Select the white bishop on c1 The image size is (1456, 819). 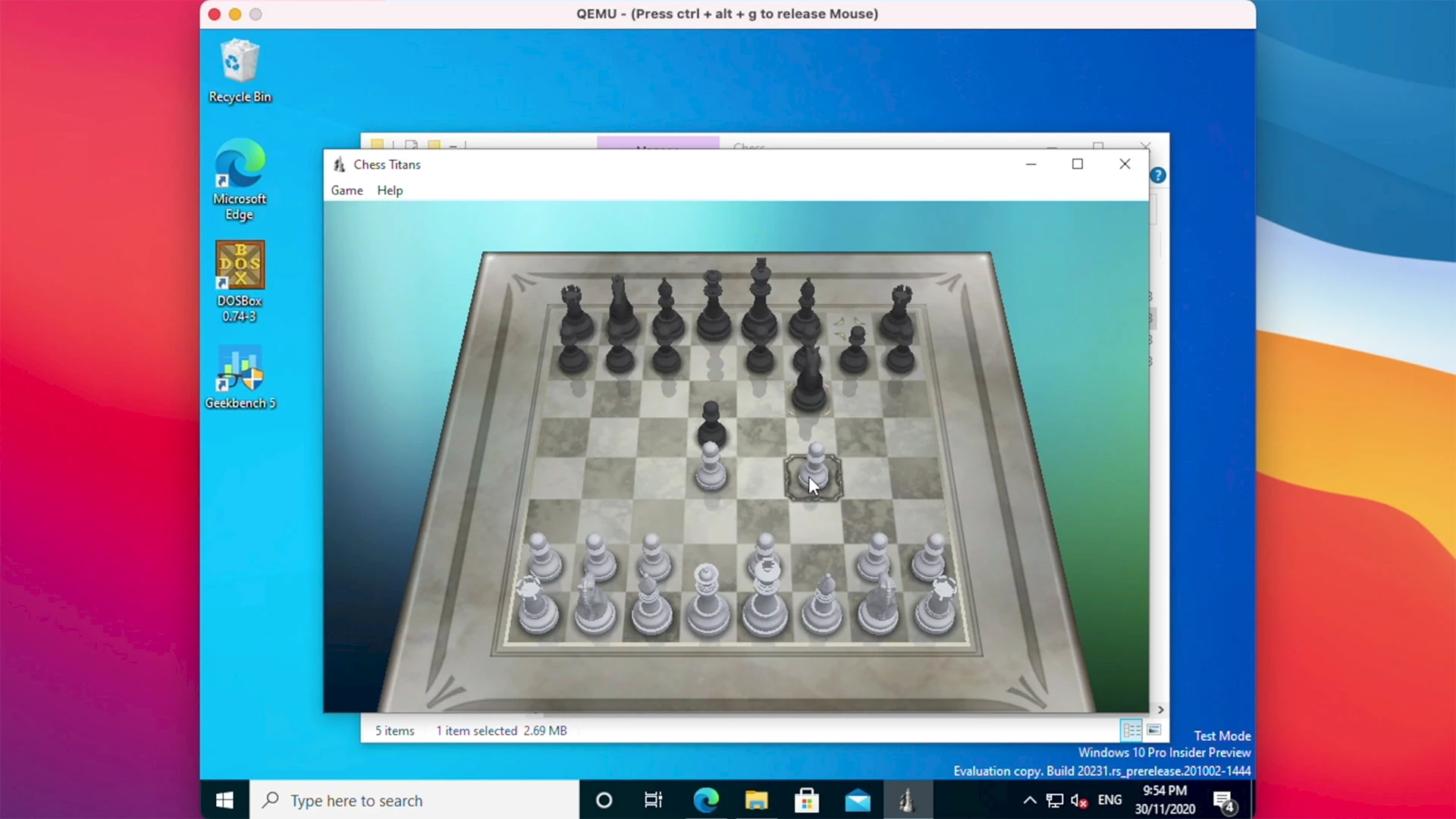click(x=651, y=605)
